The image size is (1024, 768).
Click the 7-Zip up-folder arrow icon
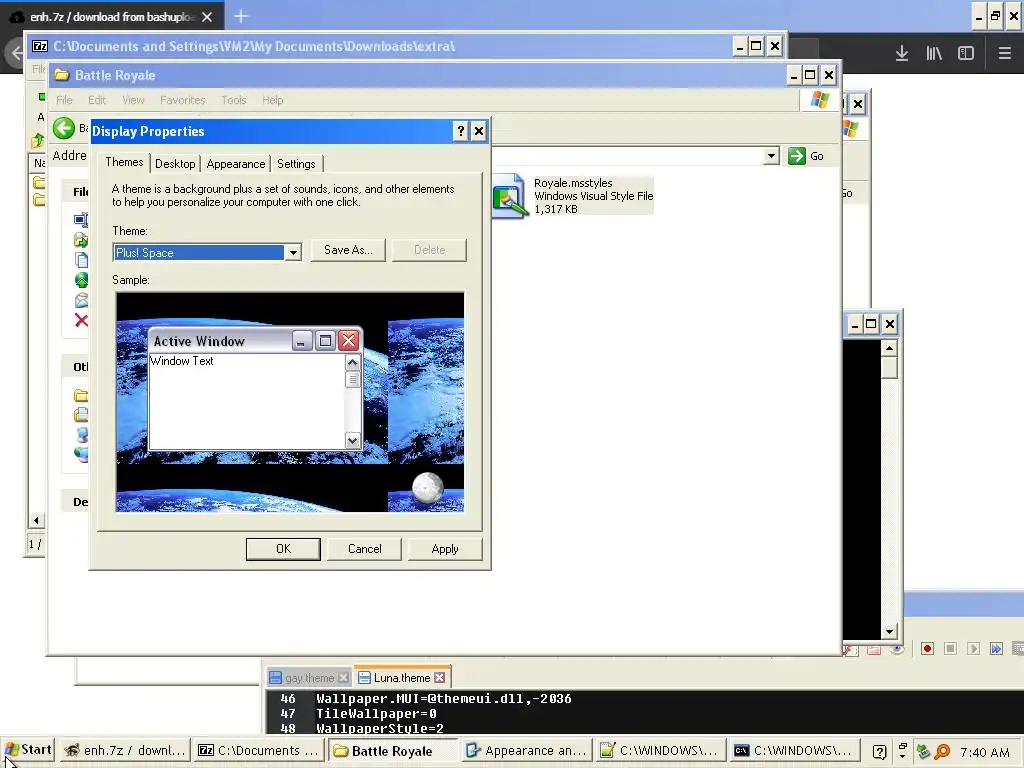(38, 140)
